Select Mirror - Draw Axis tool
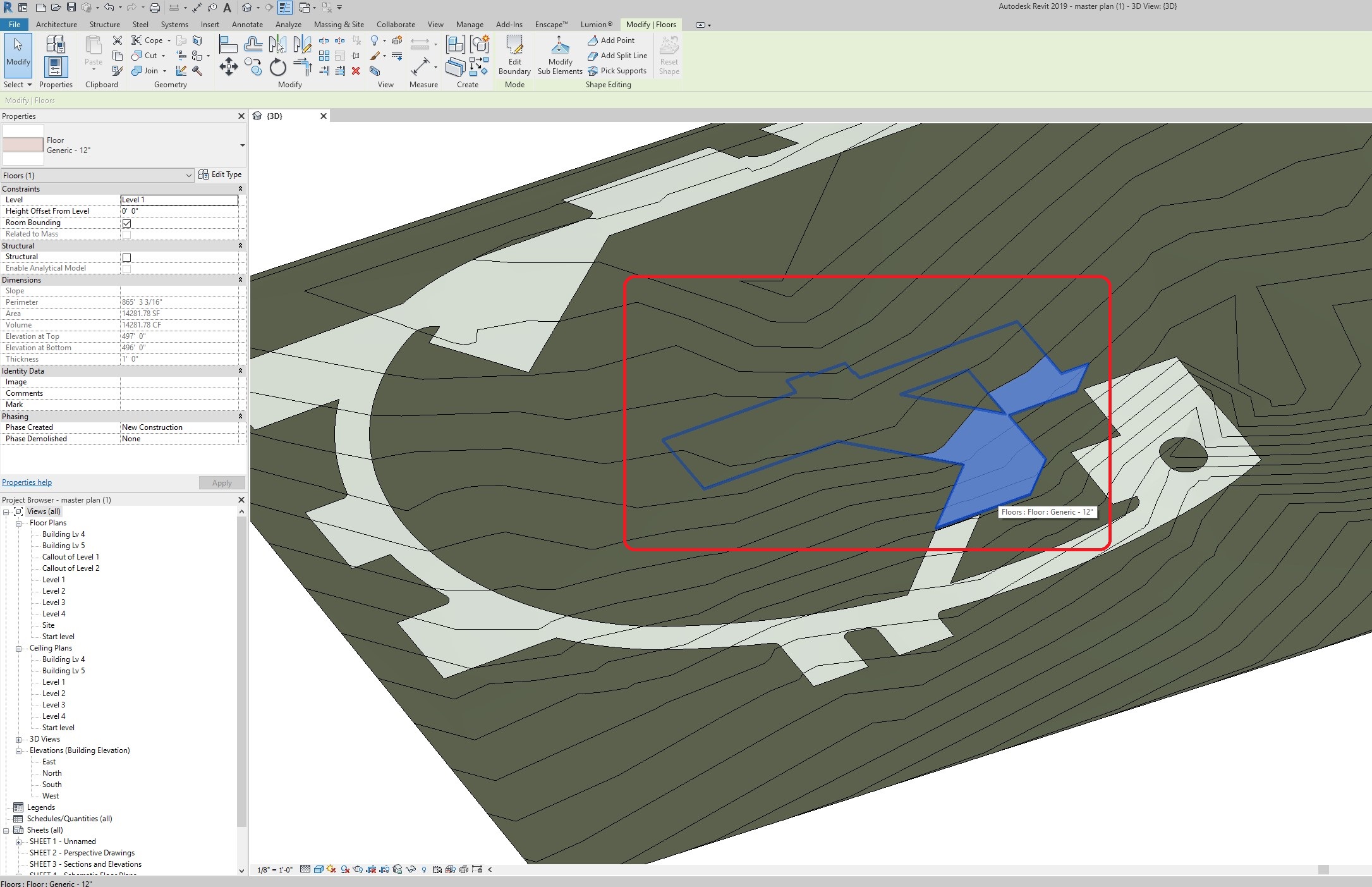The height and width of the screenshot is (887, 1372). pos(302,44)
